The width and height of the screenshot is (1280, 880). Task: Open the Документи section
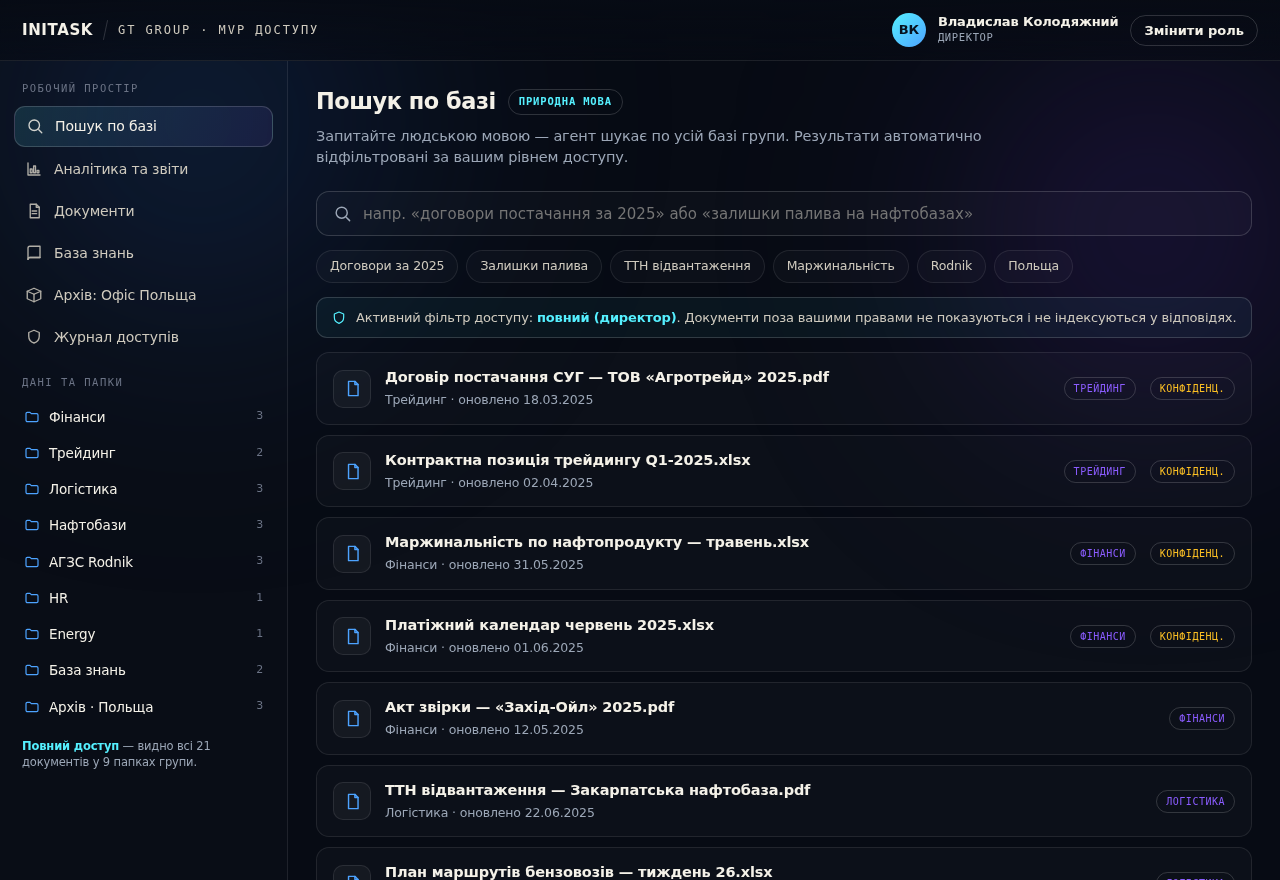coord(143,211)
